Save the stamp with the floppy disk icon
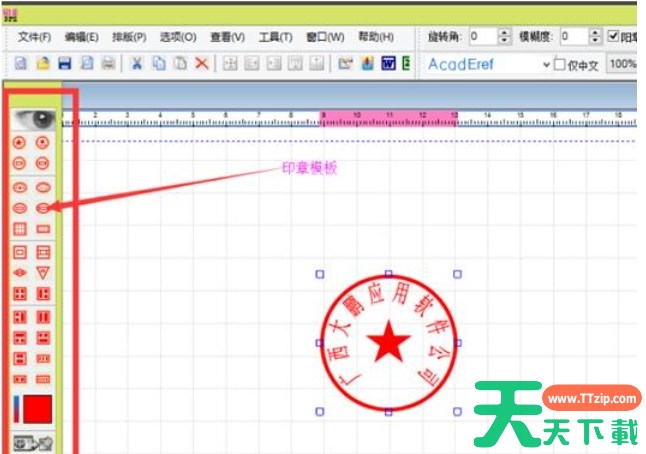Viewport: 646px width, 454px height. click(x=65, y=63)
